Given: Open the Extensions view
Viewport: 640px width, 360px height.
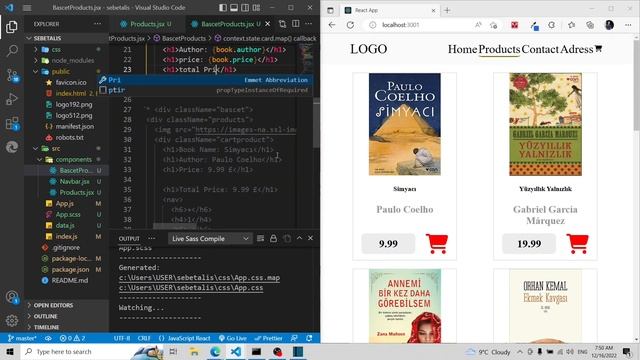Looking at the screenshot, I should tap(12, 123).
